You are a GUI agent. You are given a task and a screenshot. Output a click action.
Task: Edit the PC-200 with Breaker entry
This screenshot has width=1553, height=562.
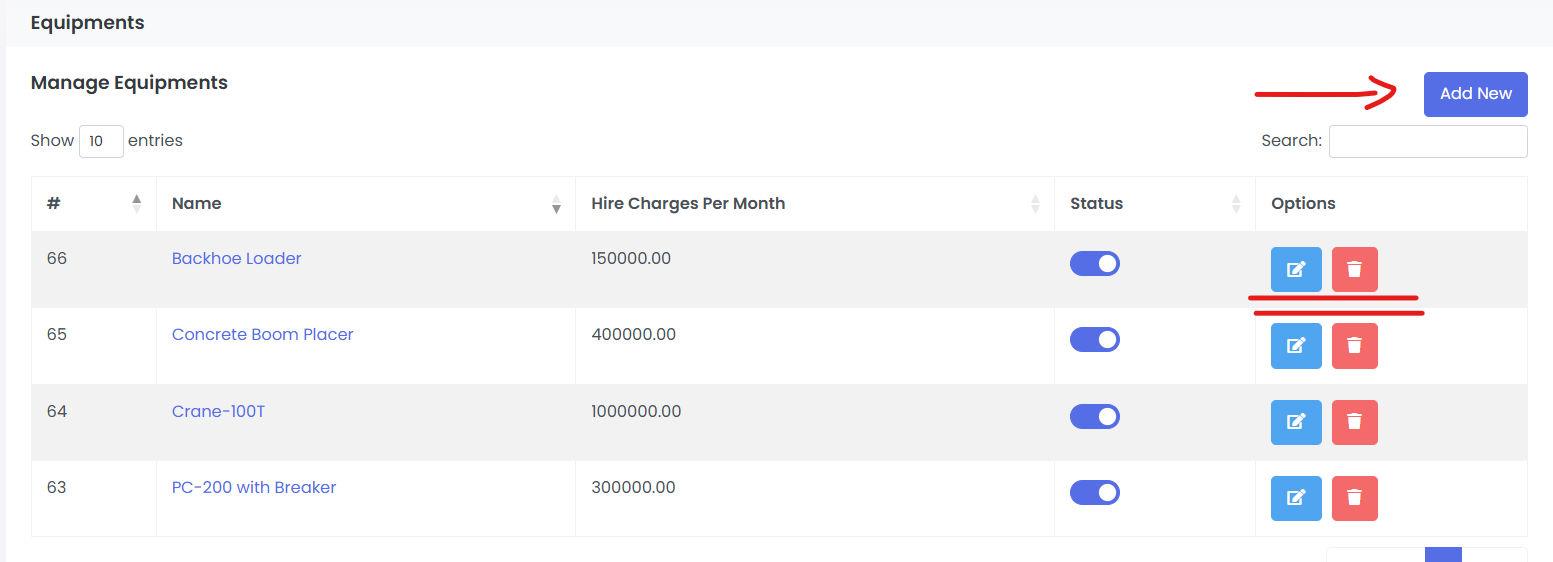coord(1296,498)
